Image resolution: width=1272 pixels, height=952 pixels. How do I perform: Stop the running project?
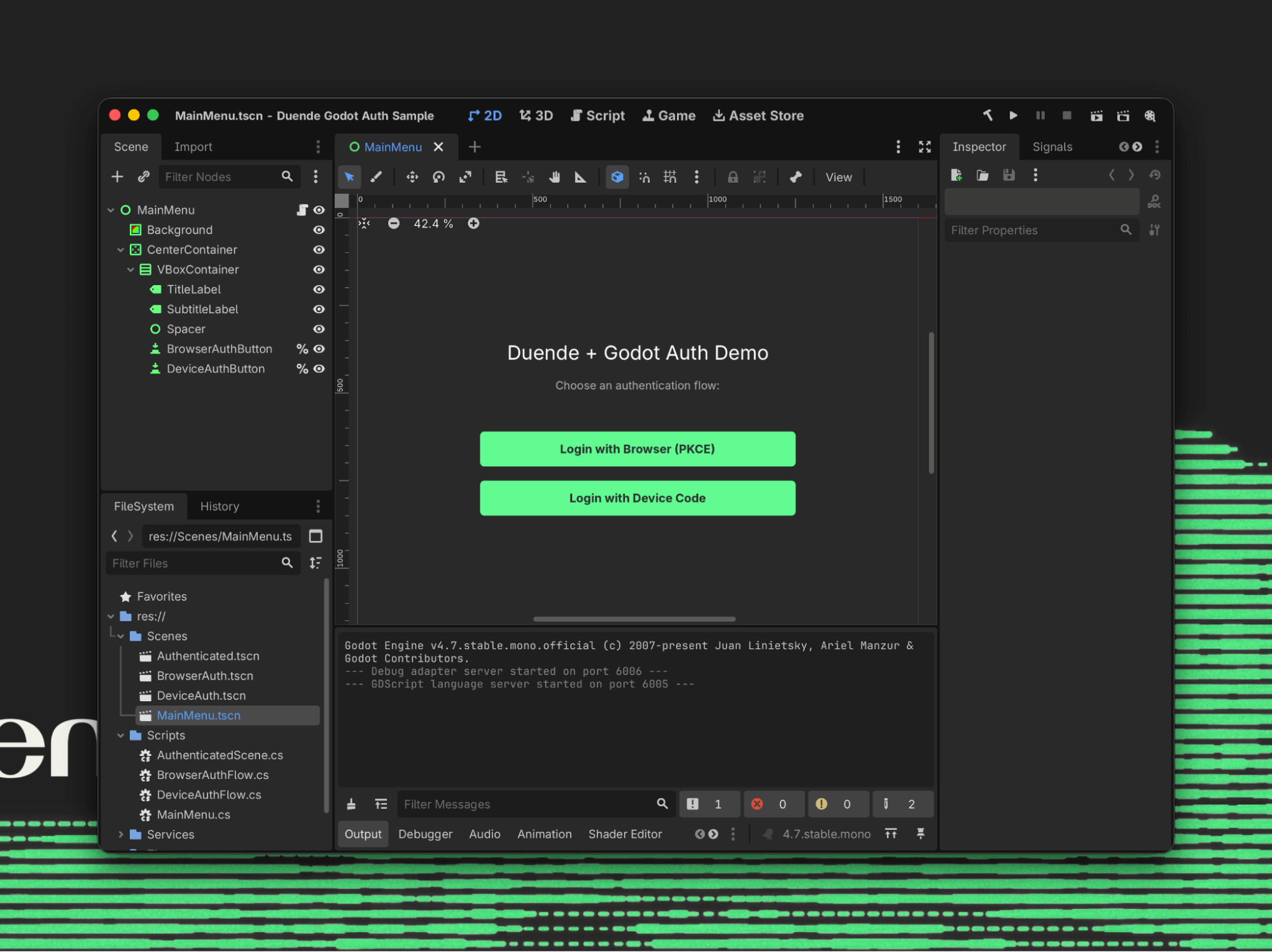click(x=1066, y=115)
